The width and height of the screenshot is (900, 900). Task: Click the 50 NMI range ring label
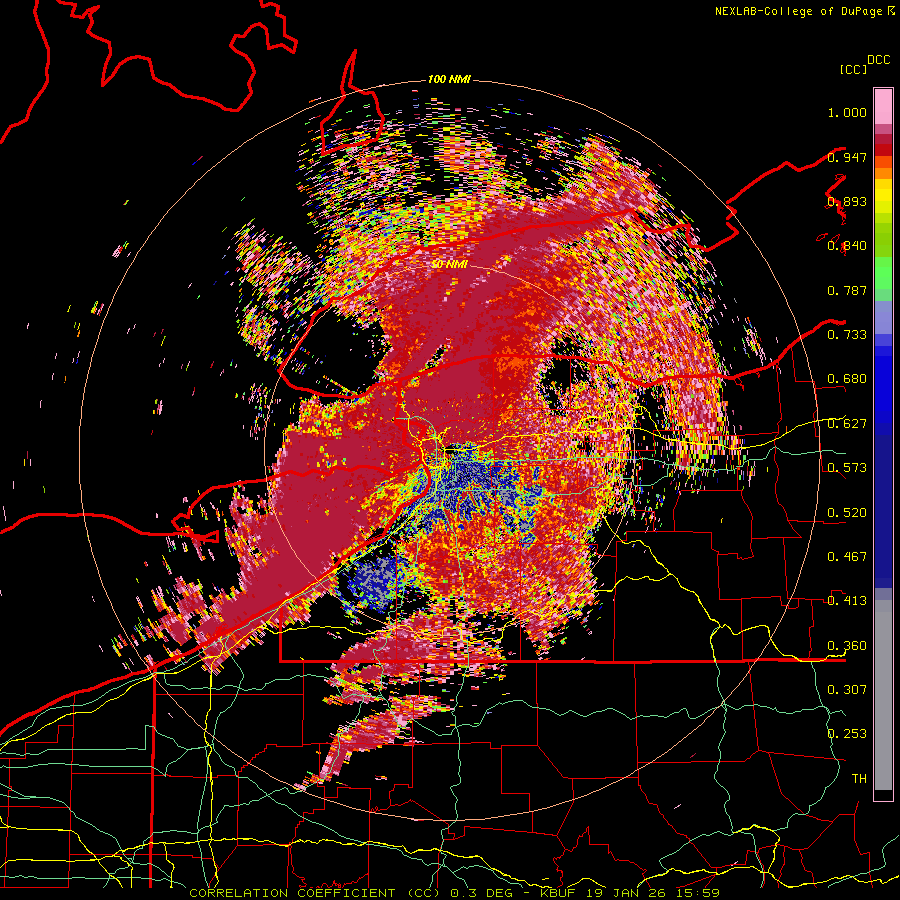pyautogui.click(x=449, y=265)
